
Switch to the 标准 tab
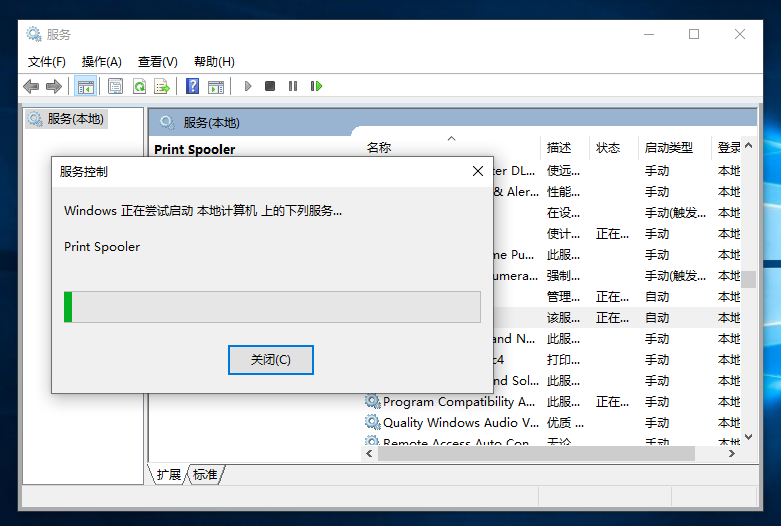(x=205, y=475)
